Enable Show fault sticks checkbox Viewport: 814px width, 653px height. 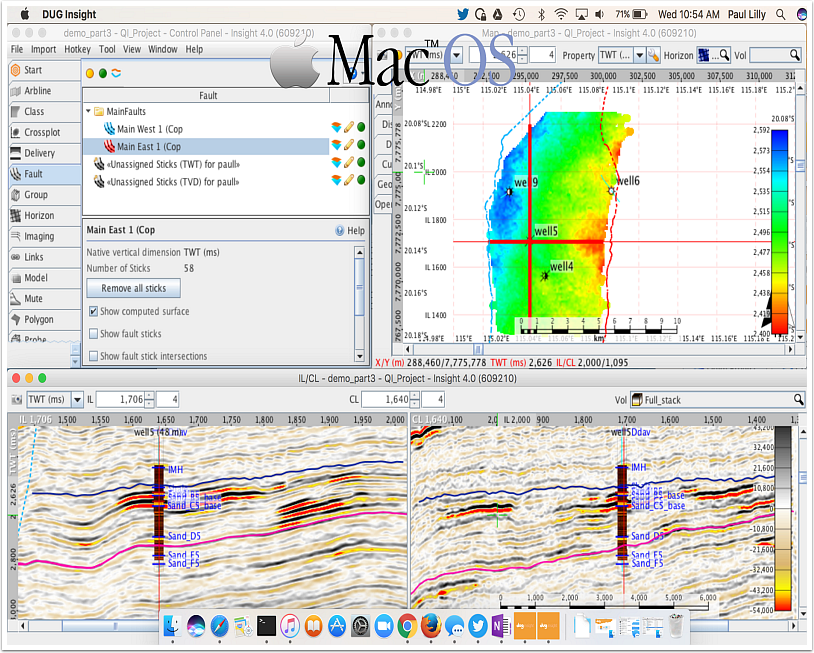93,334
